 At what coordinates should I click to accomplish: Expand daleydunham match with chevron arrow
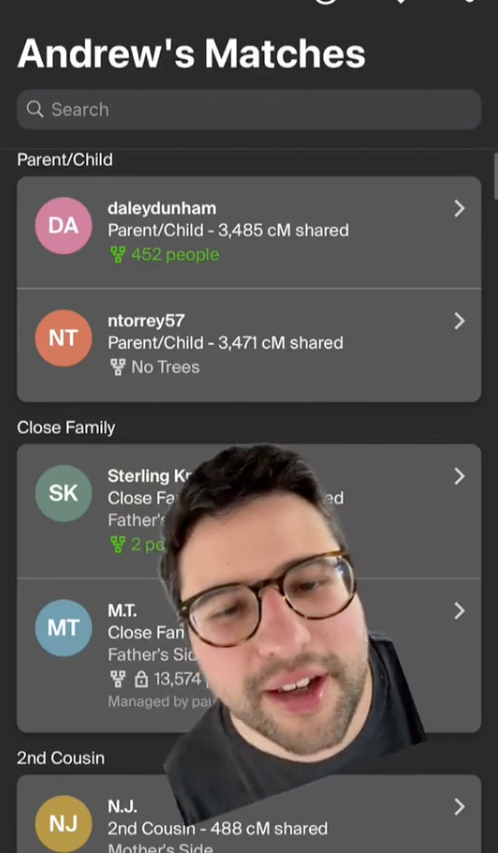[460, 208]
